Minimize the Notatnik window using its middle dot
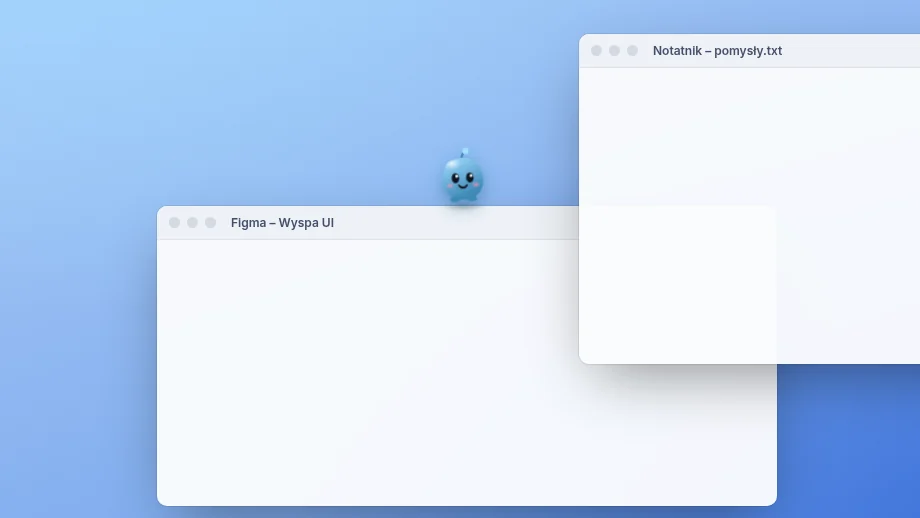Image resolution: width=920 pixels, height=518 pixels. pyautogui.click(x=614, y=51)
